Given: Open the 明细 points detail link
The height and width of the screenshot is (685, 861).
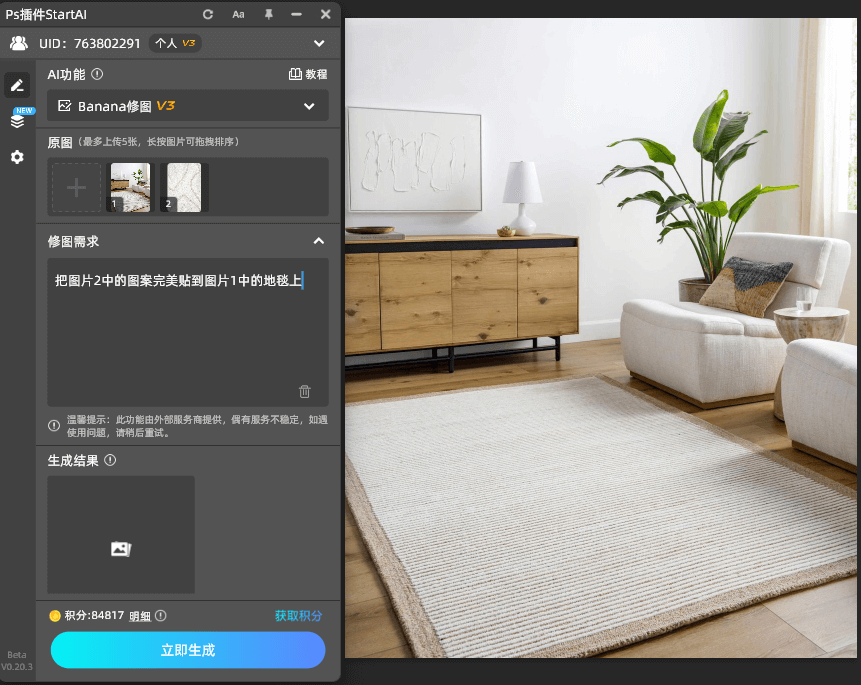Looking at the screenshot, I should (x=140, y=616).
